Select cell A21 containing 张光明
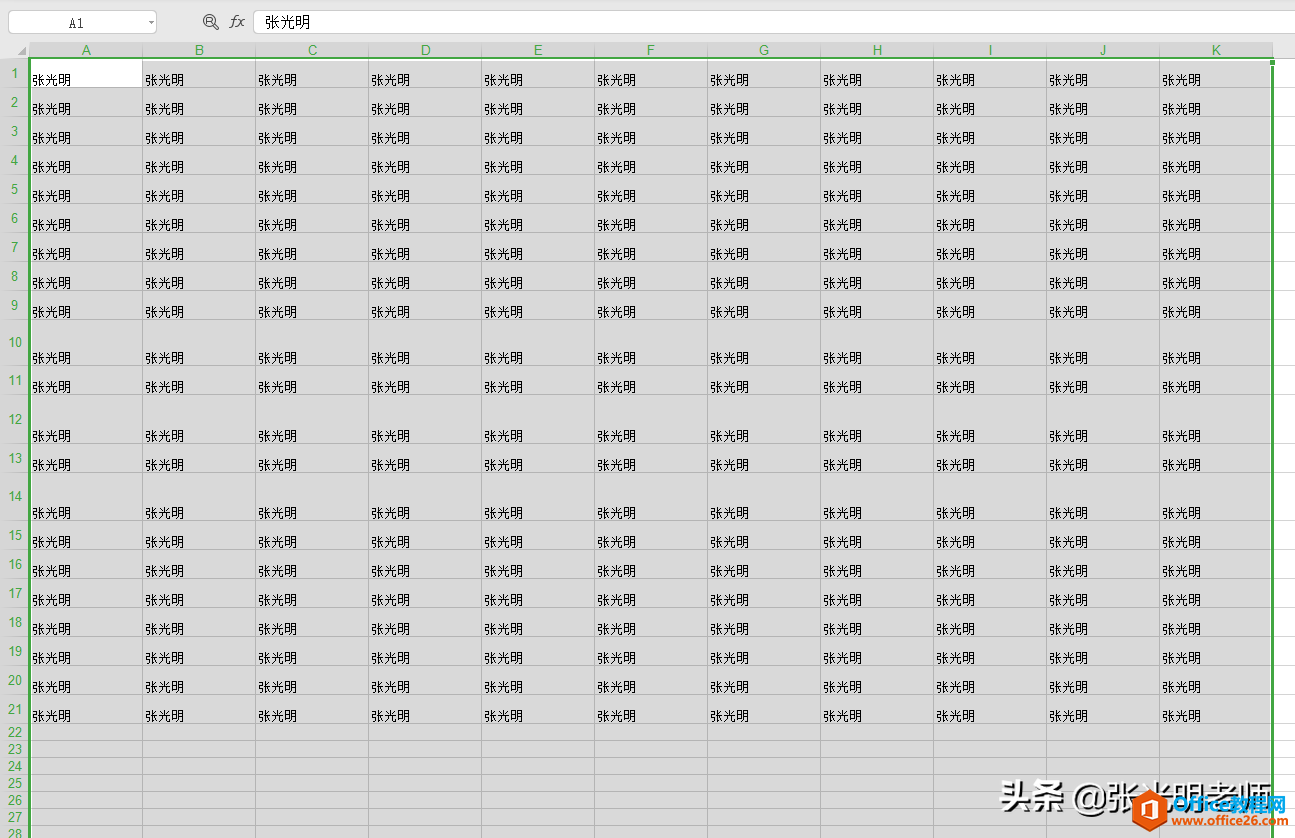Image resolution: width=1295 pixels, height=838 pixels. tap(86, 709)
